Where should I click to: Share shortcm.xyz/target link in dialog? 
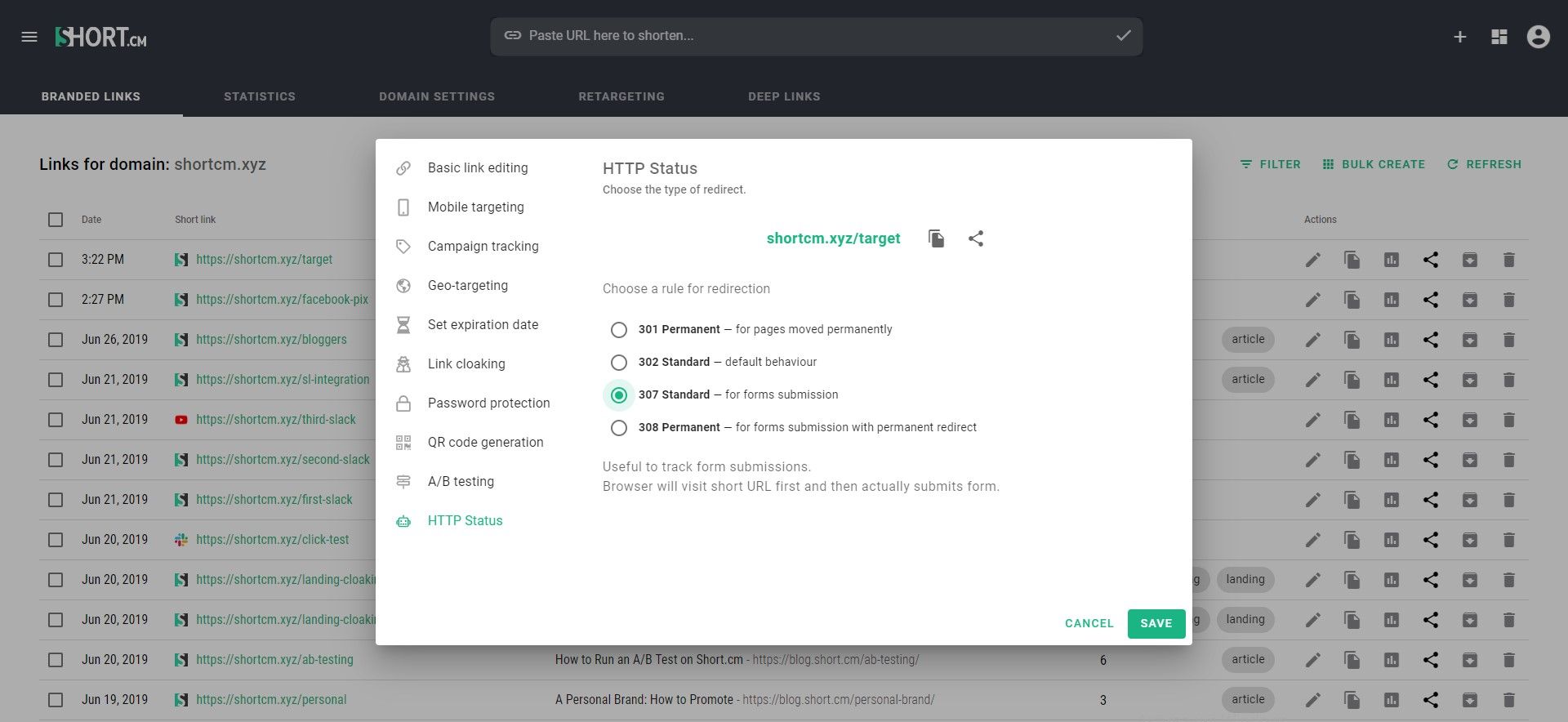click(x=976, y=238)
